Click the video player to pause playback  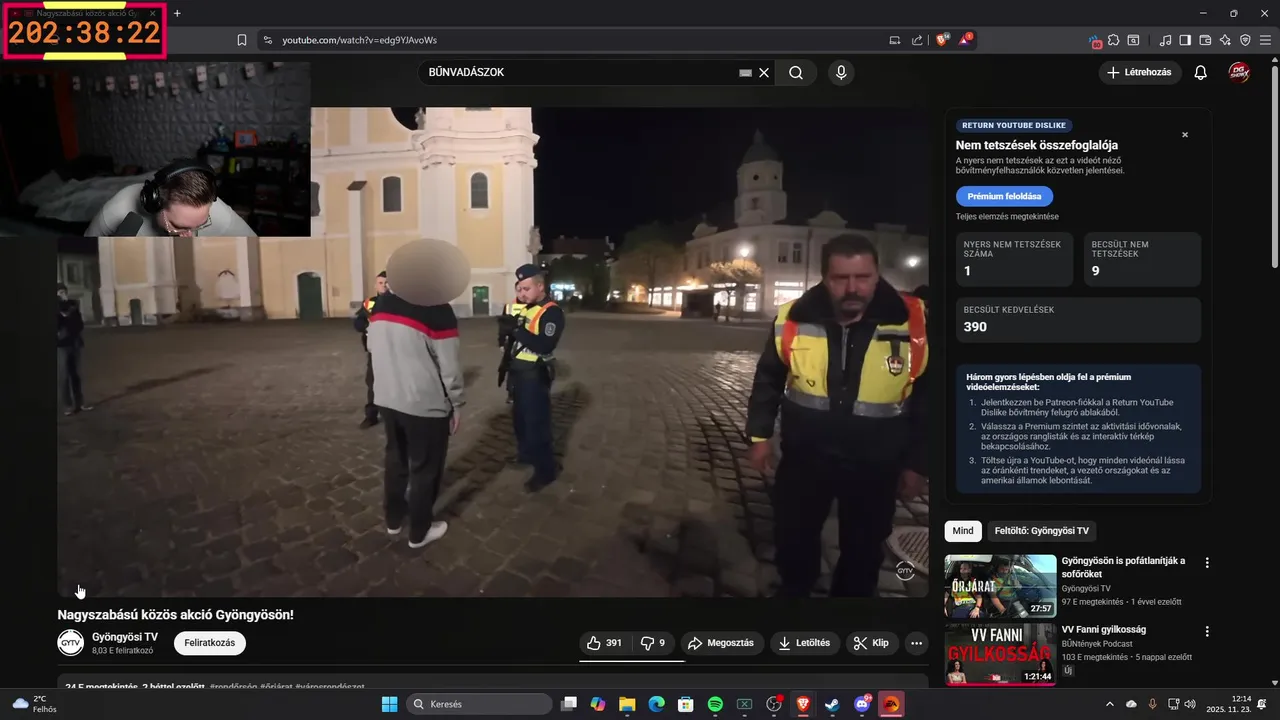pos(493,352)
